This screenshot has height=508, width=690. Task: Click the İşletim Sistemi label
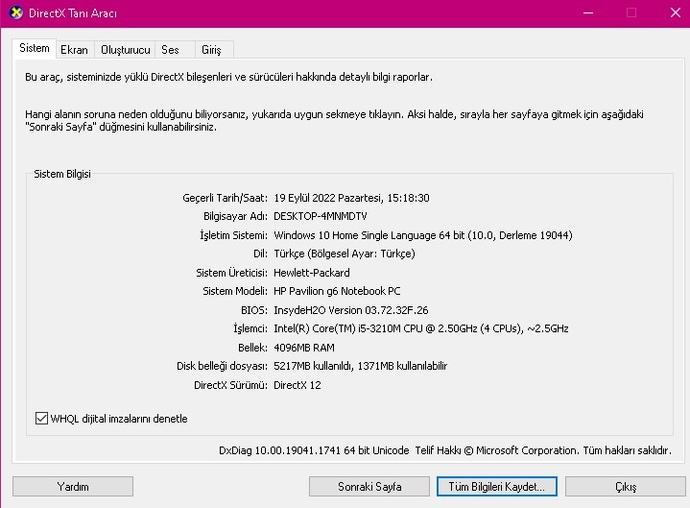coord(234,235)
